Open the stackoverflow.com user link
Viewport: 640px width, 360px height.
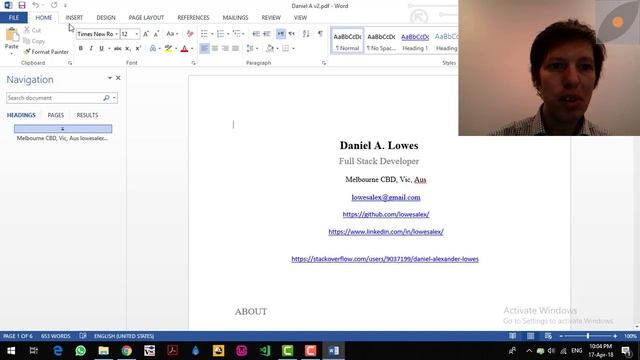click(x=385, y=259)
